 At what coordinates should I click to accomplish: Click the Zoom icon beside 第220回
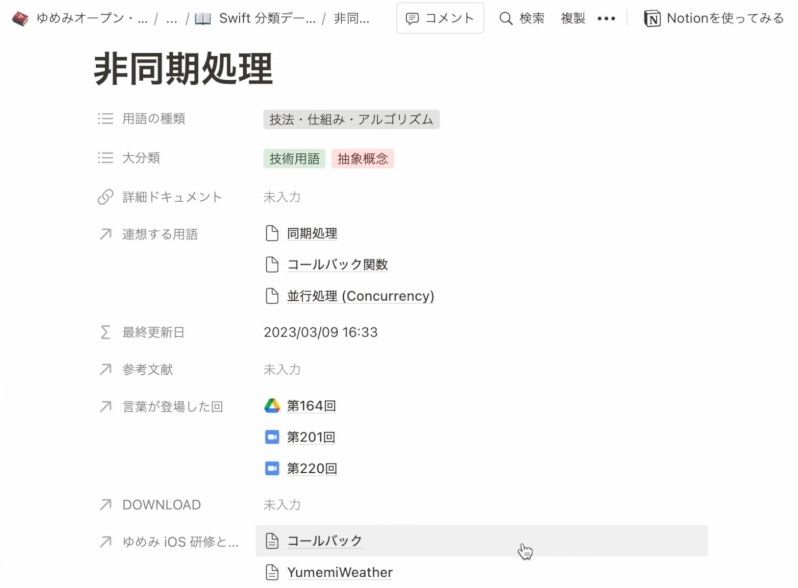point(272,468)
